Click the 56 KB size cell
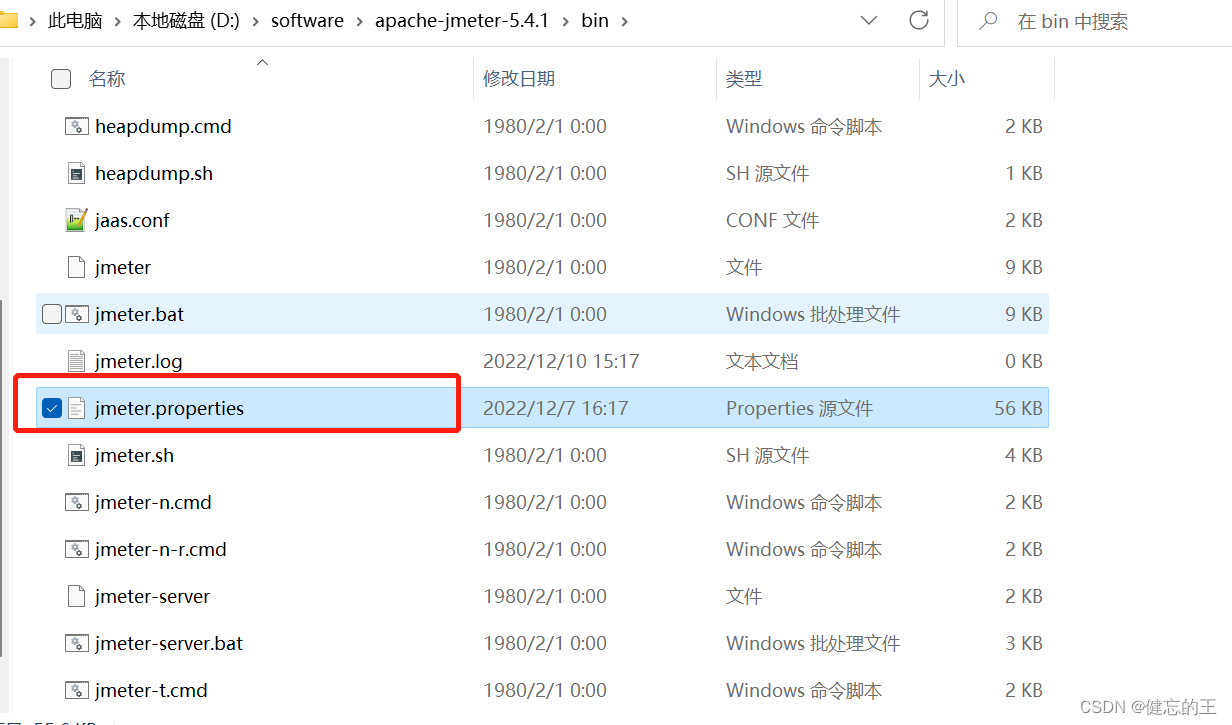This screenshot has width=1232, height=725. point(1018,408)
